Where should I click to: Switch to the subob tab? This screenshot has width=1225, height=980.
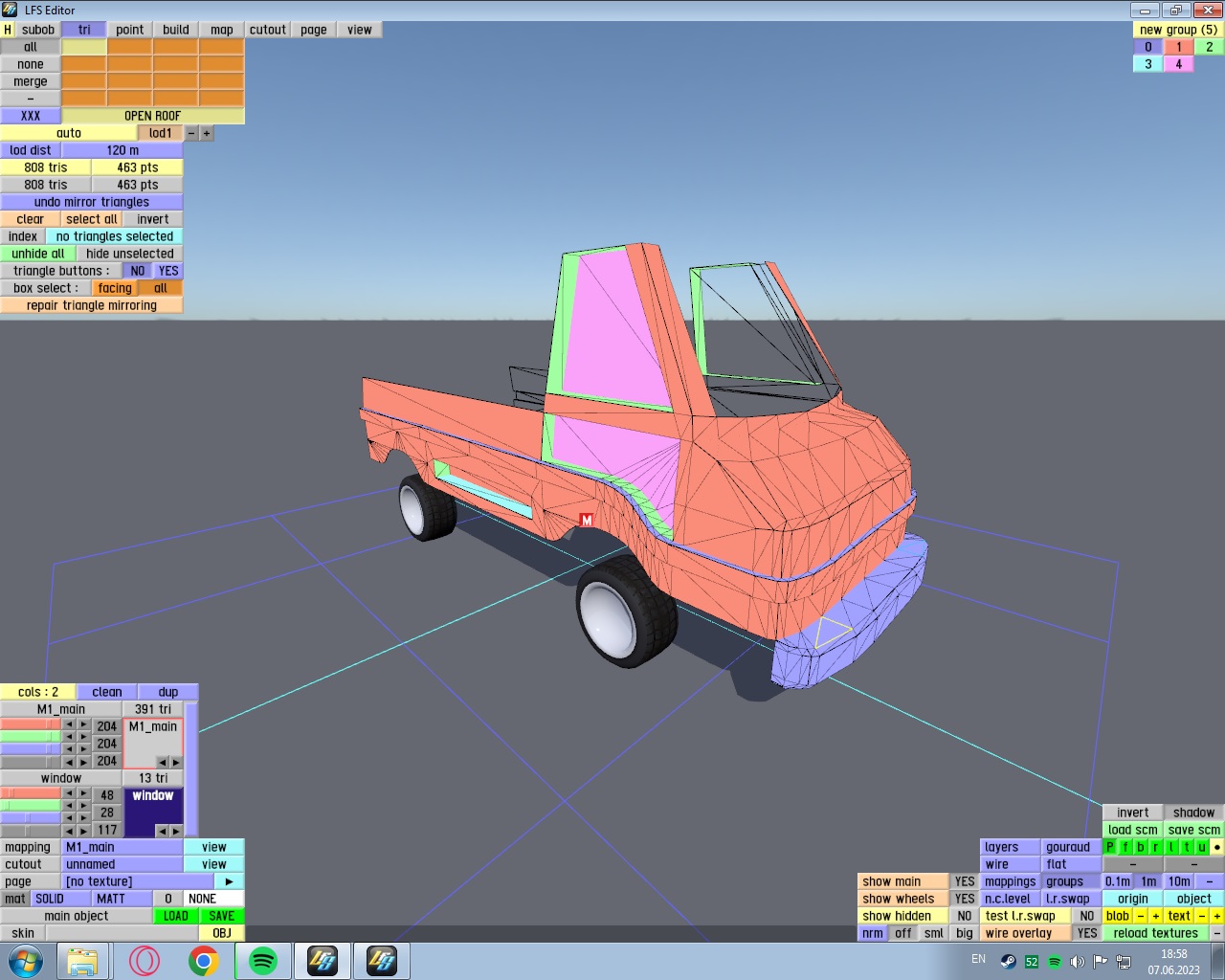pos(38,30)
